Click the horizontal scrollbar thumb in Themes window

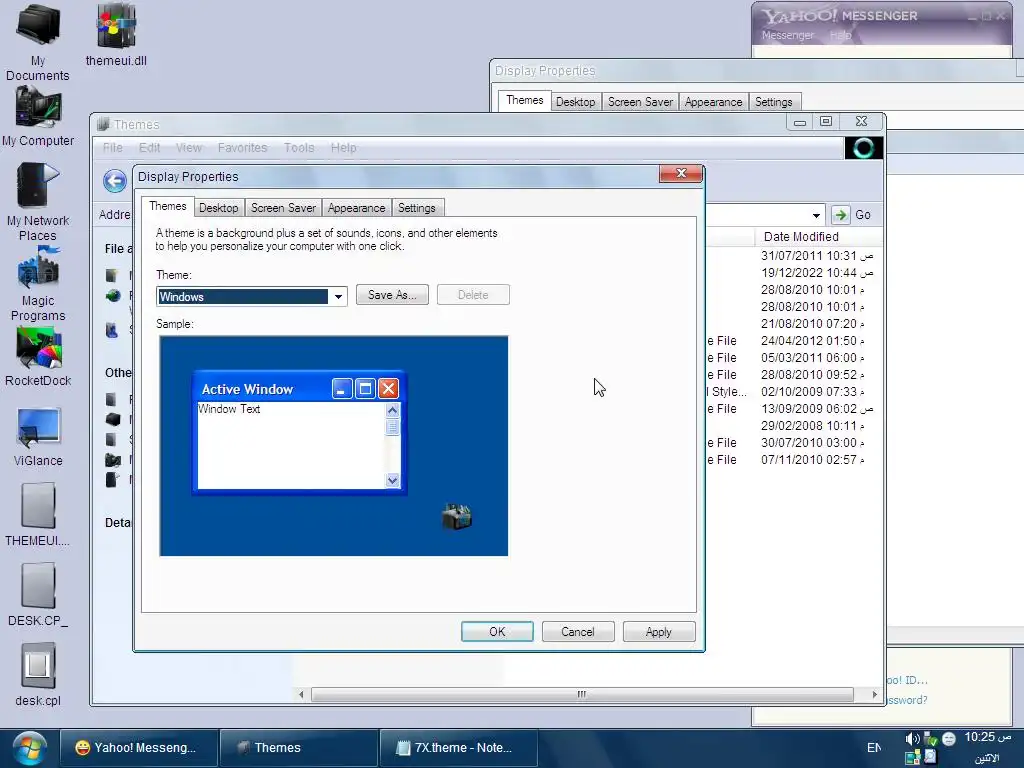coord(582,694)
